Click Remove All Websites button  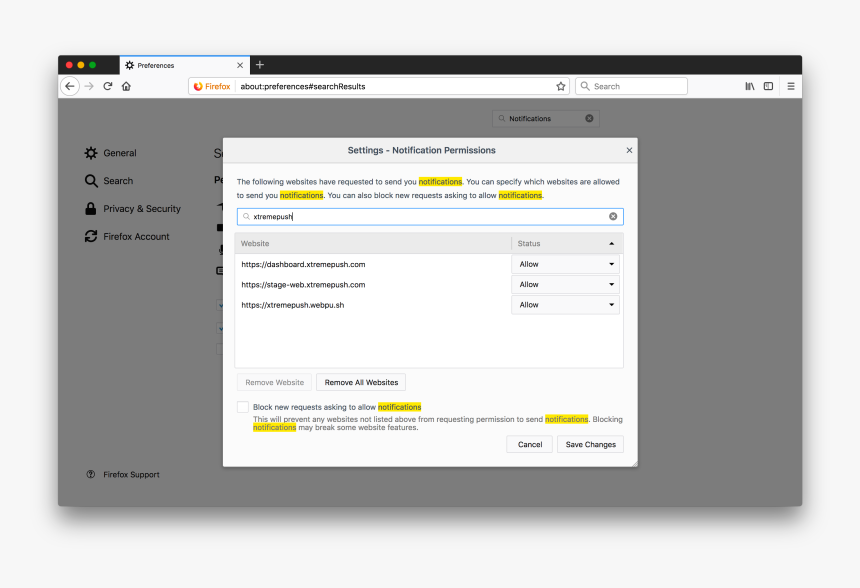pos(361,382)
